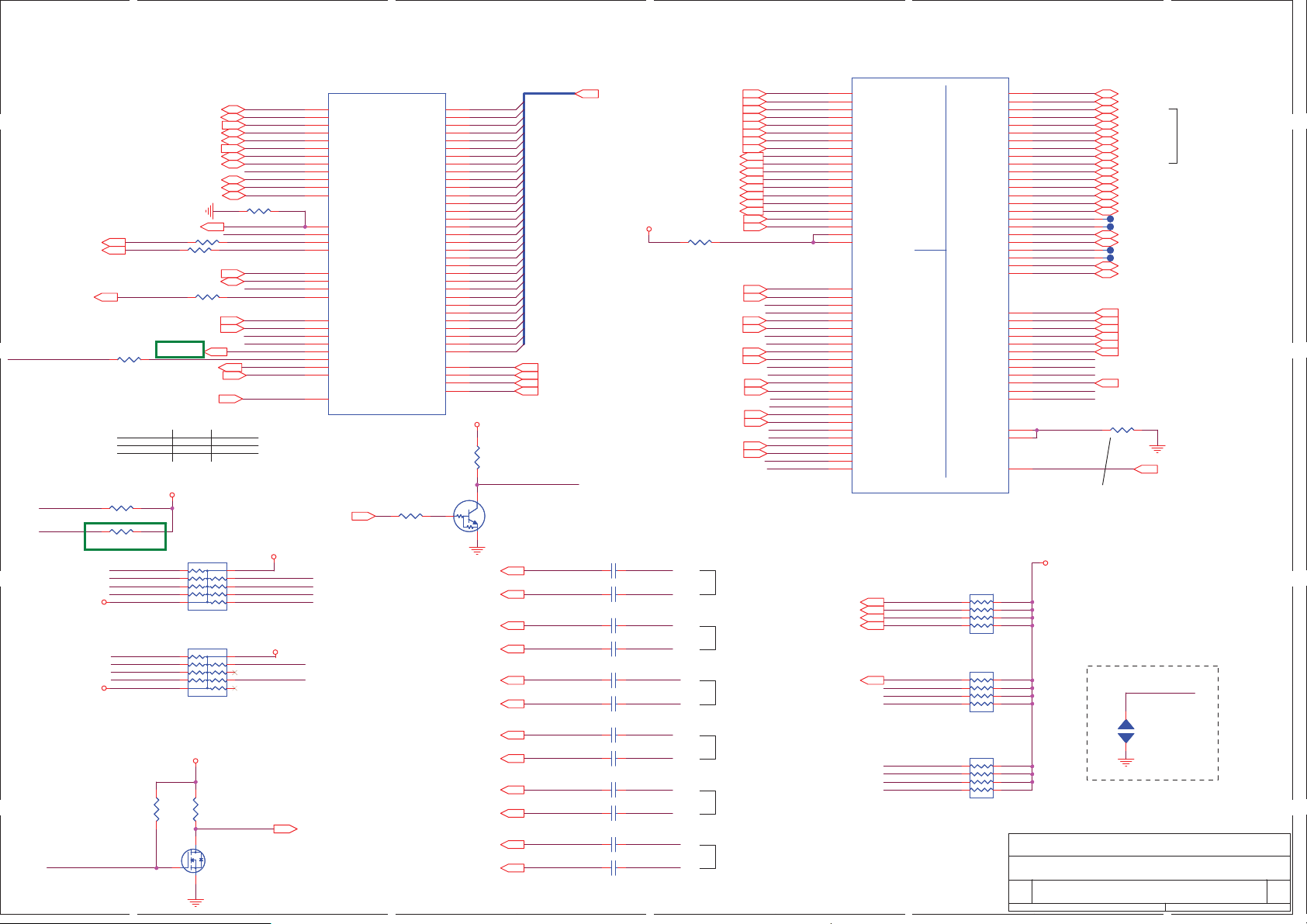Select the large right-hand IC body

[930, 285]
